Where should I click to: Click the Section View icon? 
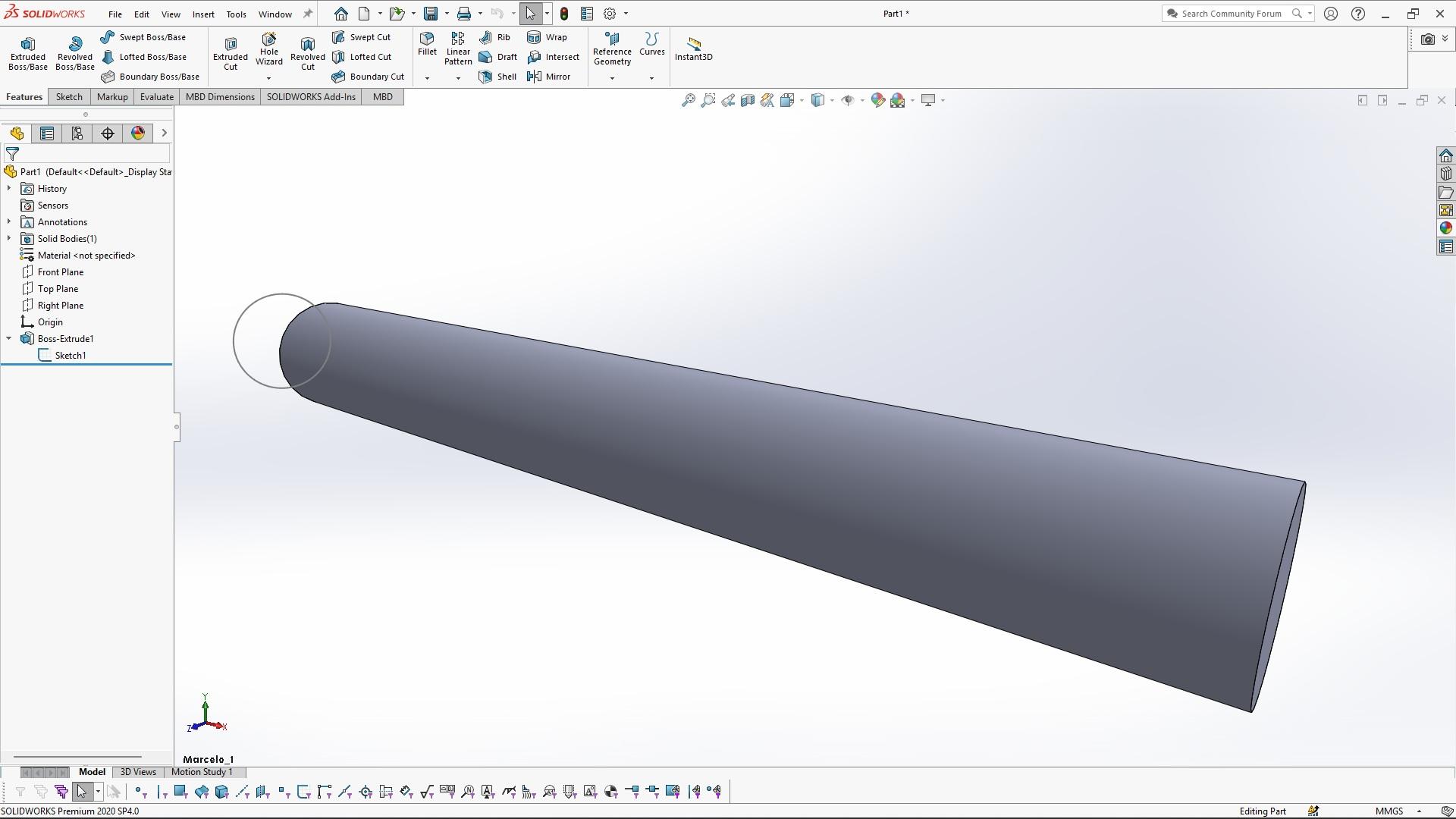pyautogui.click(x=748, y=100)
